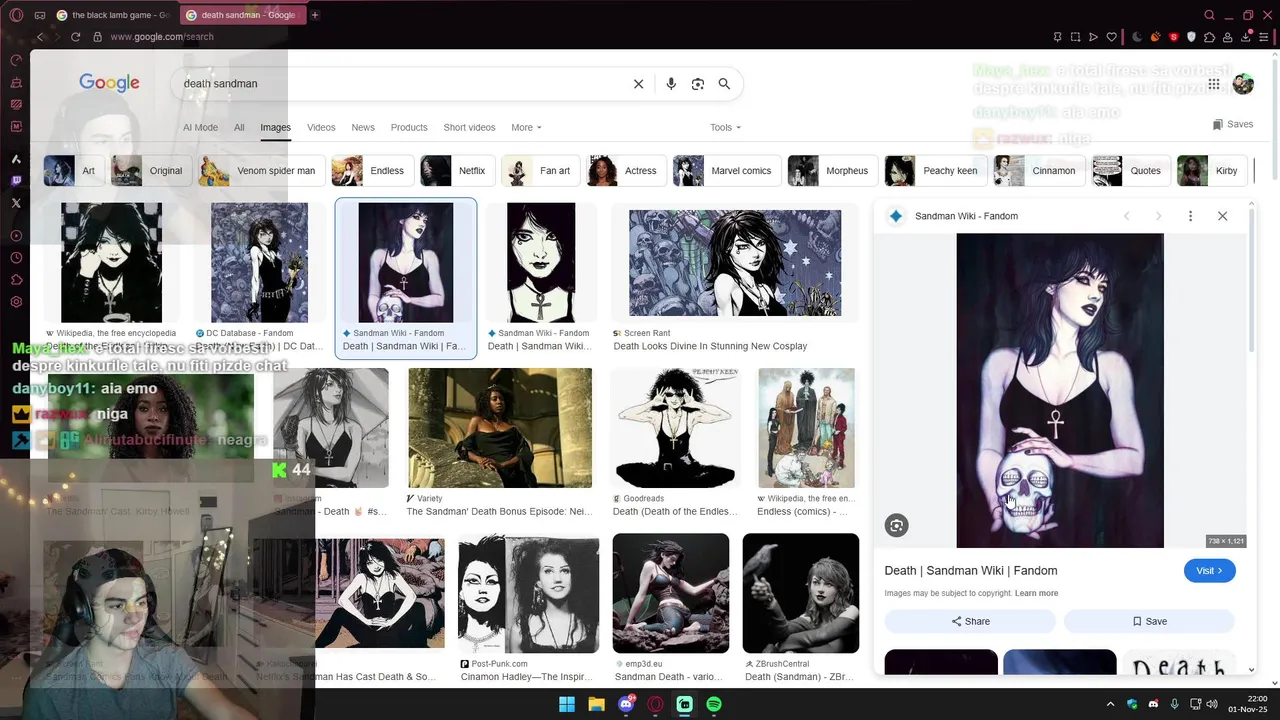The image size is (1280, 720).
Task: Reload the current page
Action: [x=75, y=37]
